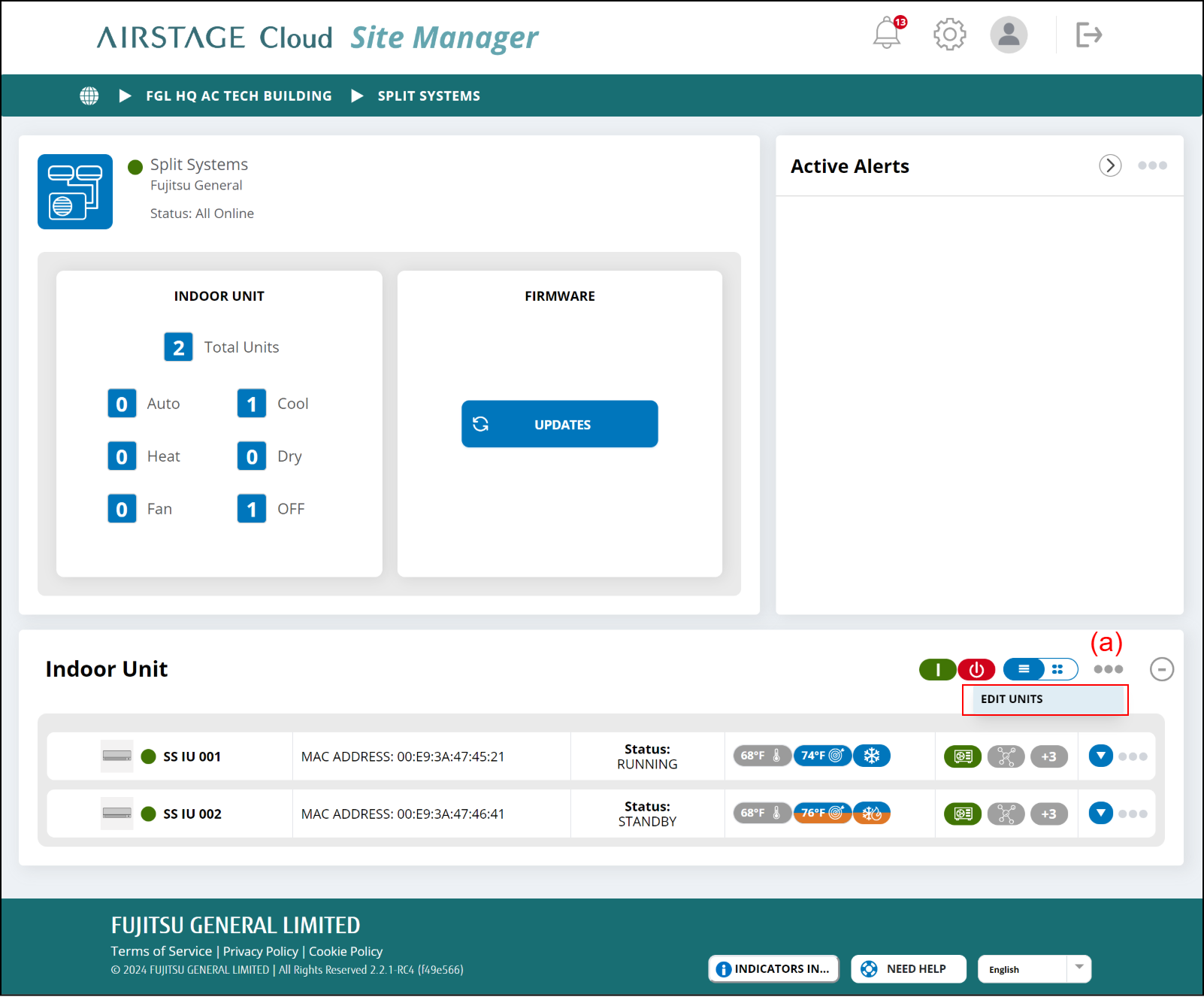1204x997 pixels.
Task: Click the firmware Updates button
Action: (x=559, y=424)
